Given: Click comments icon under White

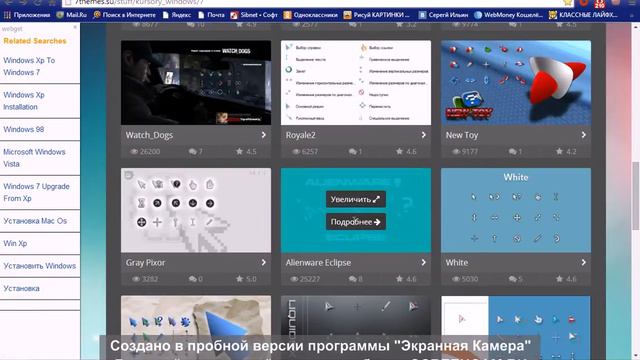Looking at the screenshot, I should 513,279.
